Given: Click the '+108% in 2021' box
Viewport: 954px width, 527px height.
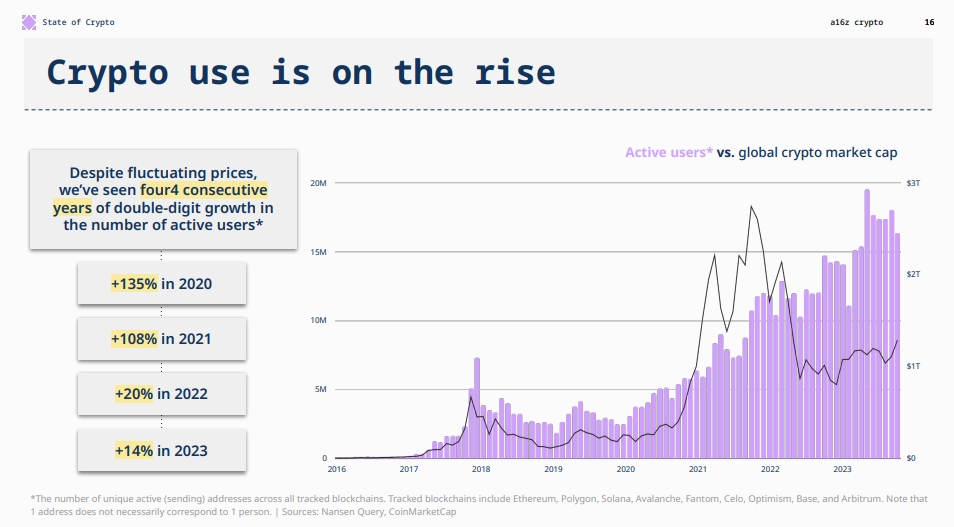Looking at the screenshot, I should coord(162,339).
